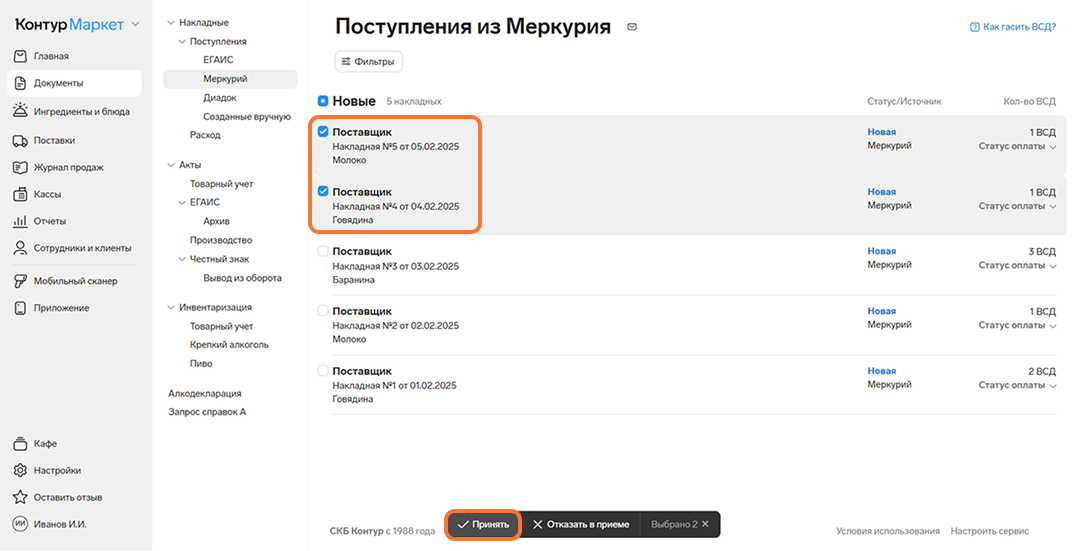Check the Накладная №3 Баранина checkbox
The width and height of the screenshot is (1080, 551).
[323, 251]
